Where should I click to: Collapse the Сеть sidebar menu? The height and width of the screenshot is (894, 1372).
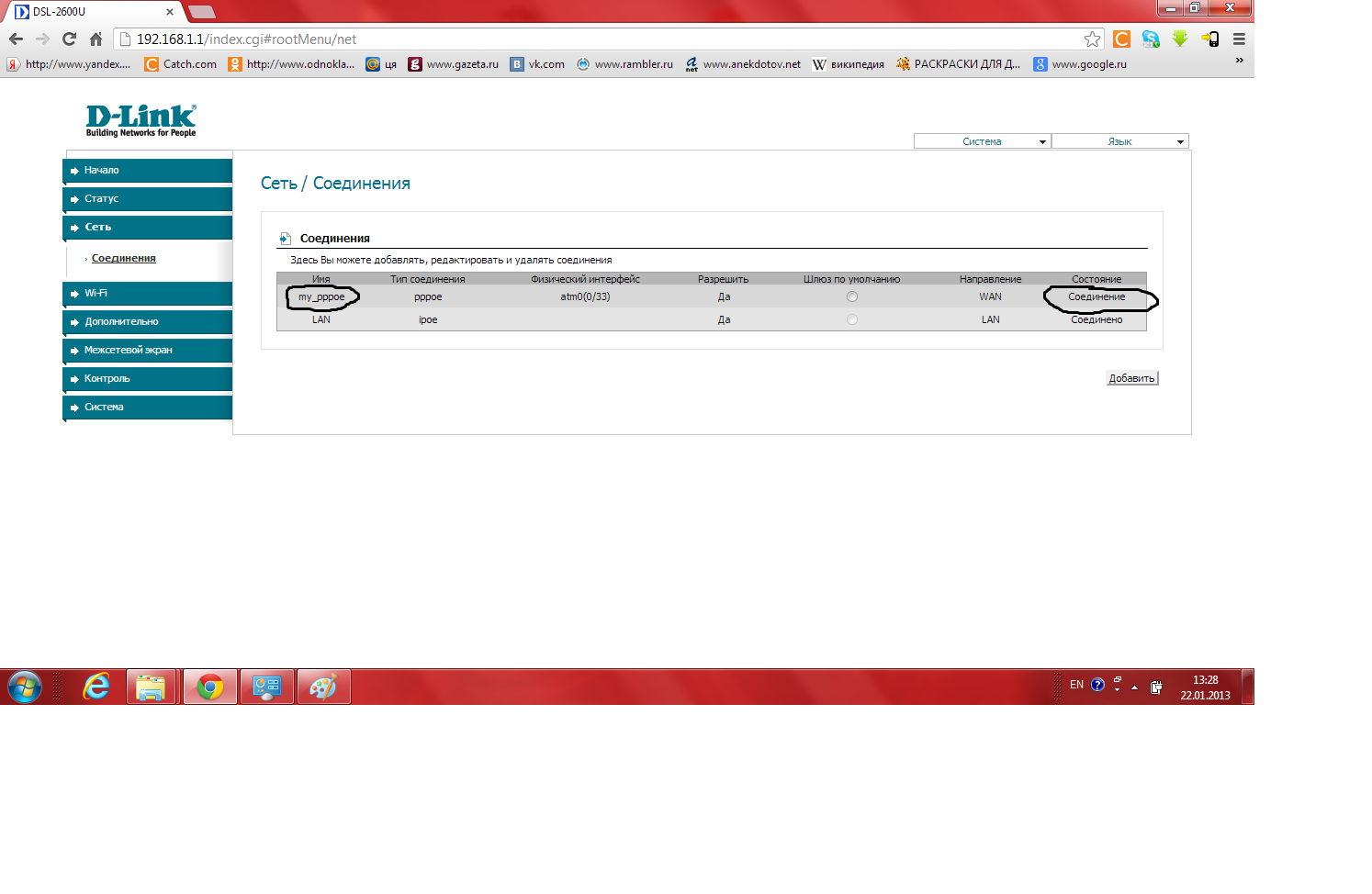(x=148, y=227)
